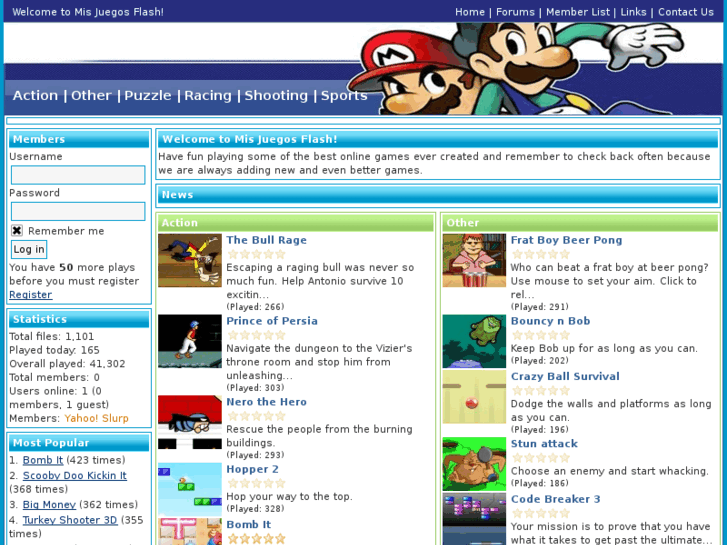Click the Yahoo! Slurp member name
Screen dimensions: 727x545
pyautogui.click(x=96, y=418)
